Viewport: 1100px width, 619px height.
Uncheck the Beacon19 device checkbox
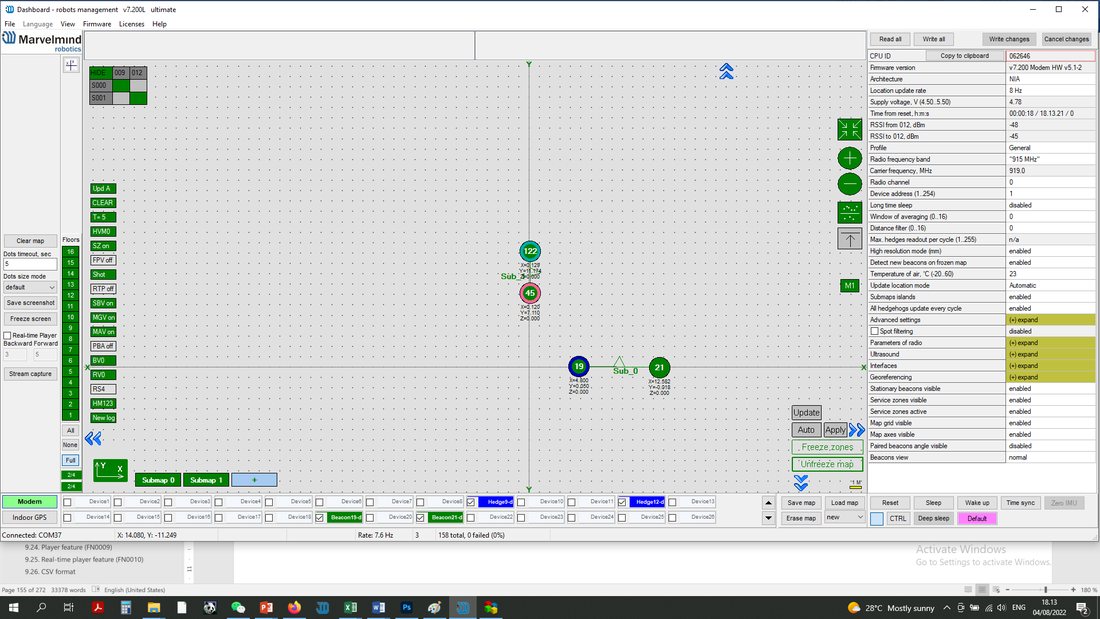[320, 518]
